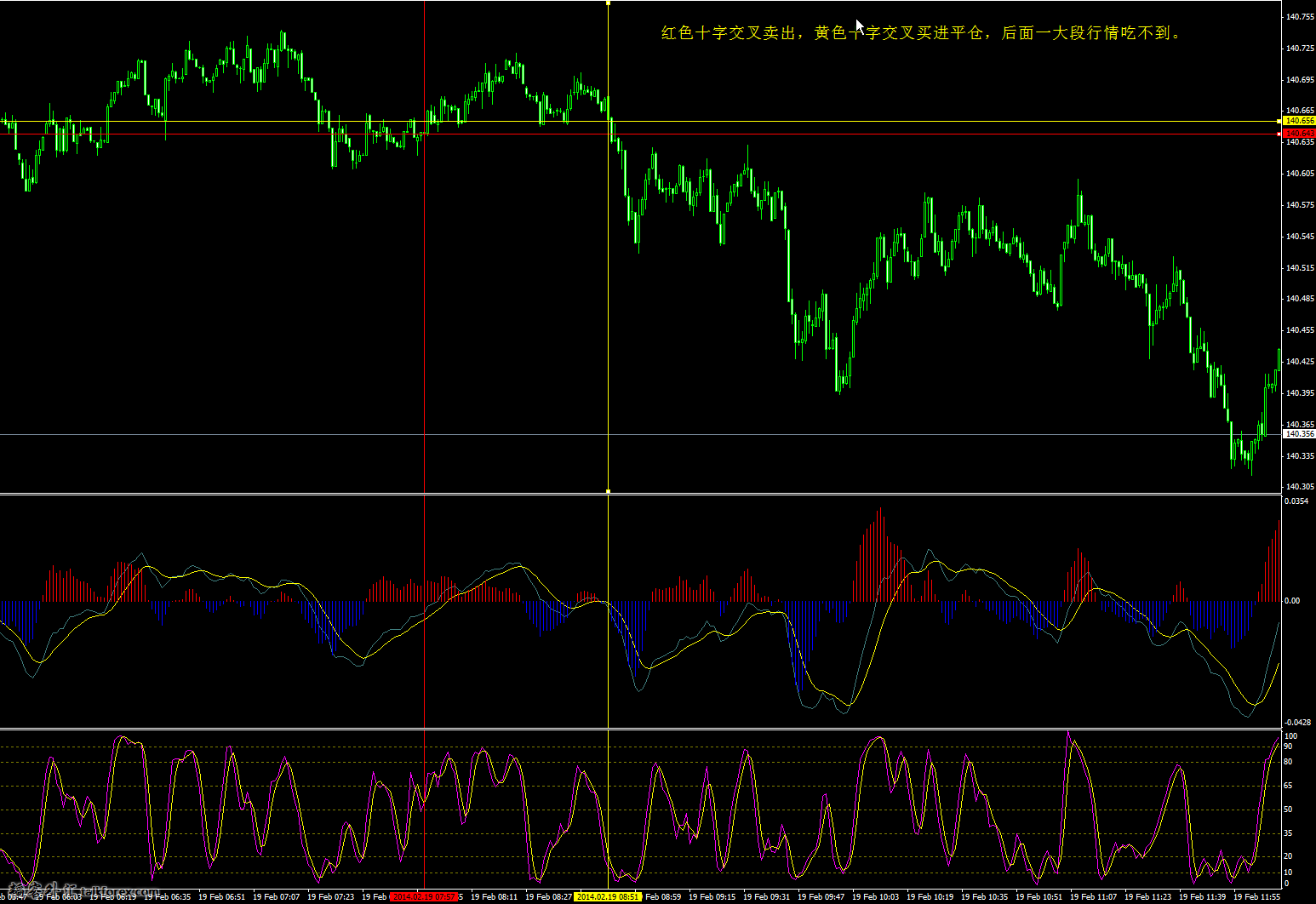
Task: Click time axis label 19 Feb 11:39
Action: 1202,896
